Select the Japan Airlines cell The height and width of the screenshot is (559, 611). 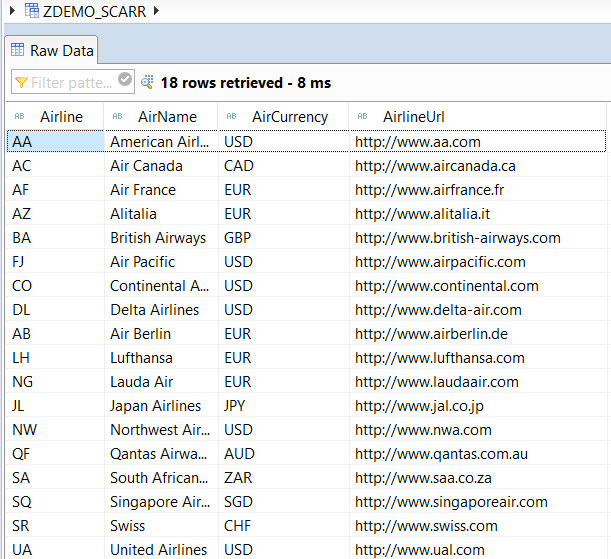pos(161,406)
